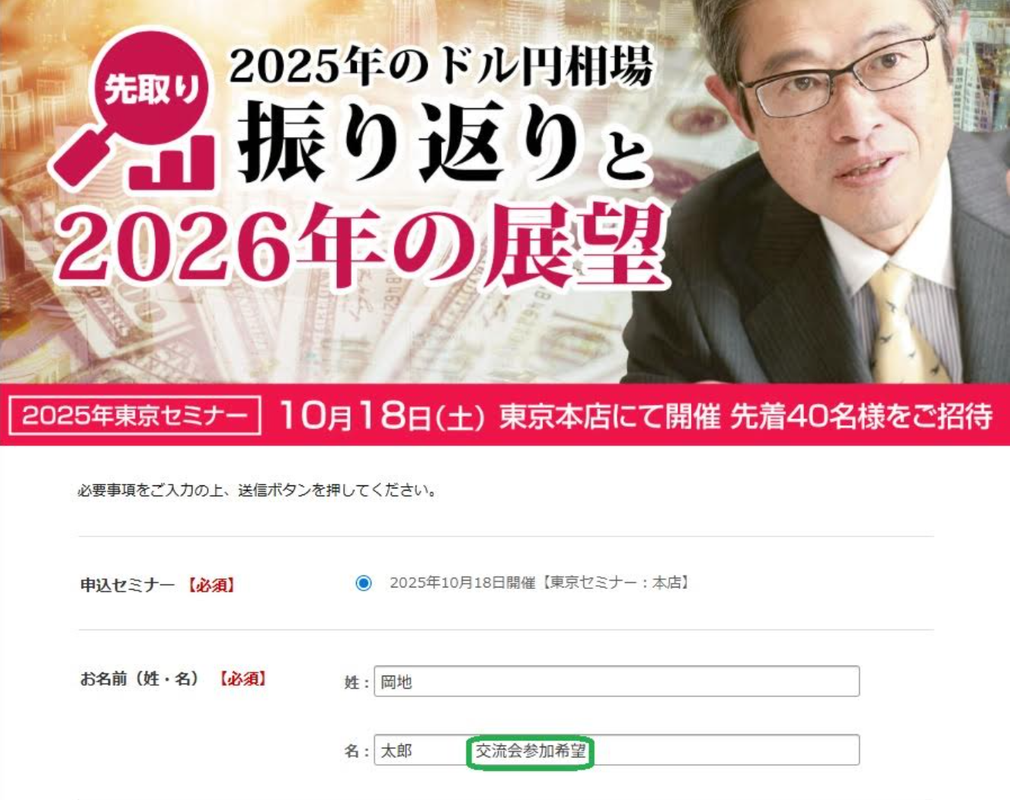
Task: Click the 申込セミナー field label
Action: point(128,585)
